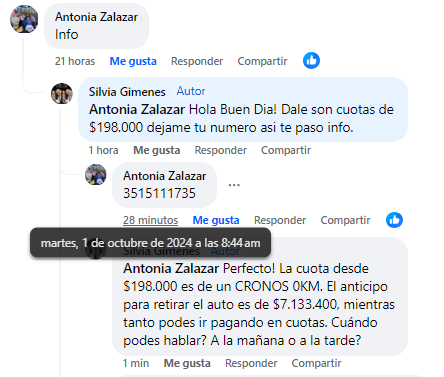Click Responder under the $198.000 cuotas reply
This screenshot has width=444, height=377.
(221, 150)
